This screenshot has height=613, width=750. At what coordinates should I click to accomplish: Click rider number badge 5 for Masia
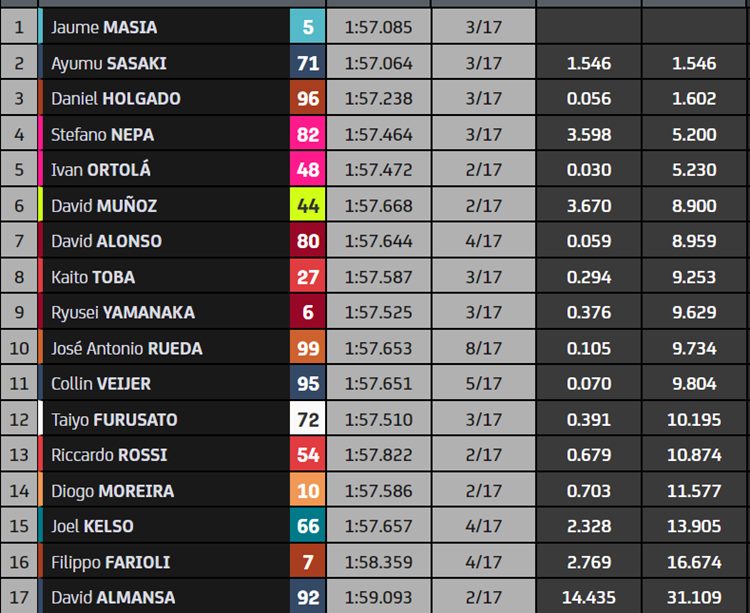point(307,27)
